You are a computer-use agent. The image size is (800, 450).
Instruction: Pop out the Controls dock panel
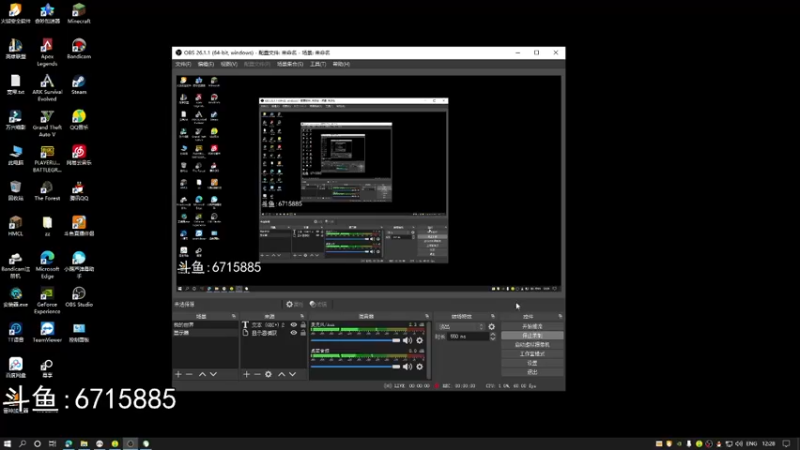pyautogui.click(x=560, y=316)
